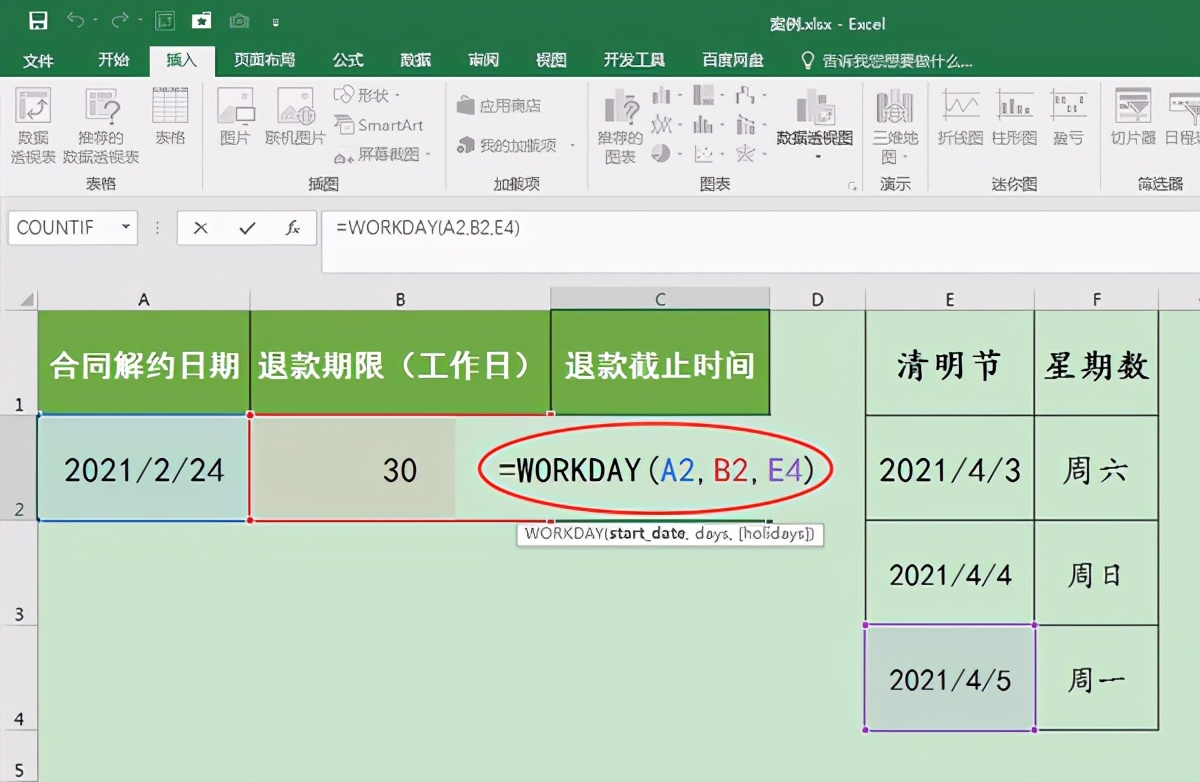This screenshot has width=1200, height=782.
Task: Insert a SmartArt graphic
Action: [378, 125]
